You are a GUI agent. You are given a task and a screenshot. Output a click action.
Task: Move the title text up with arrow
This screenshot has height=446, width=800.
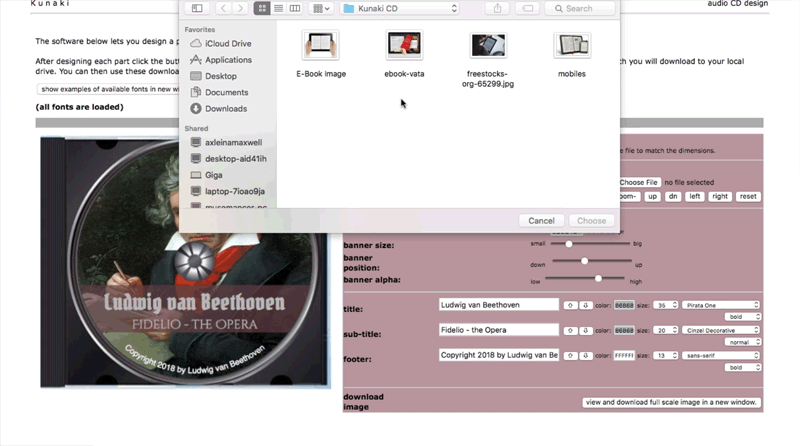(x=570, y=305)
